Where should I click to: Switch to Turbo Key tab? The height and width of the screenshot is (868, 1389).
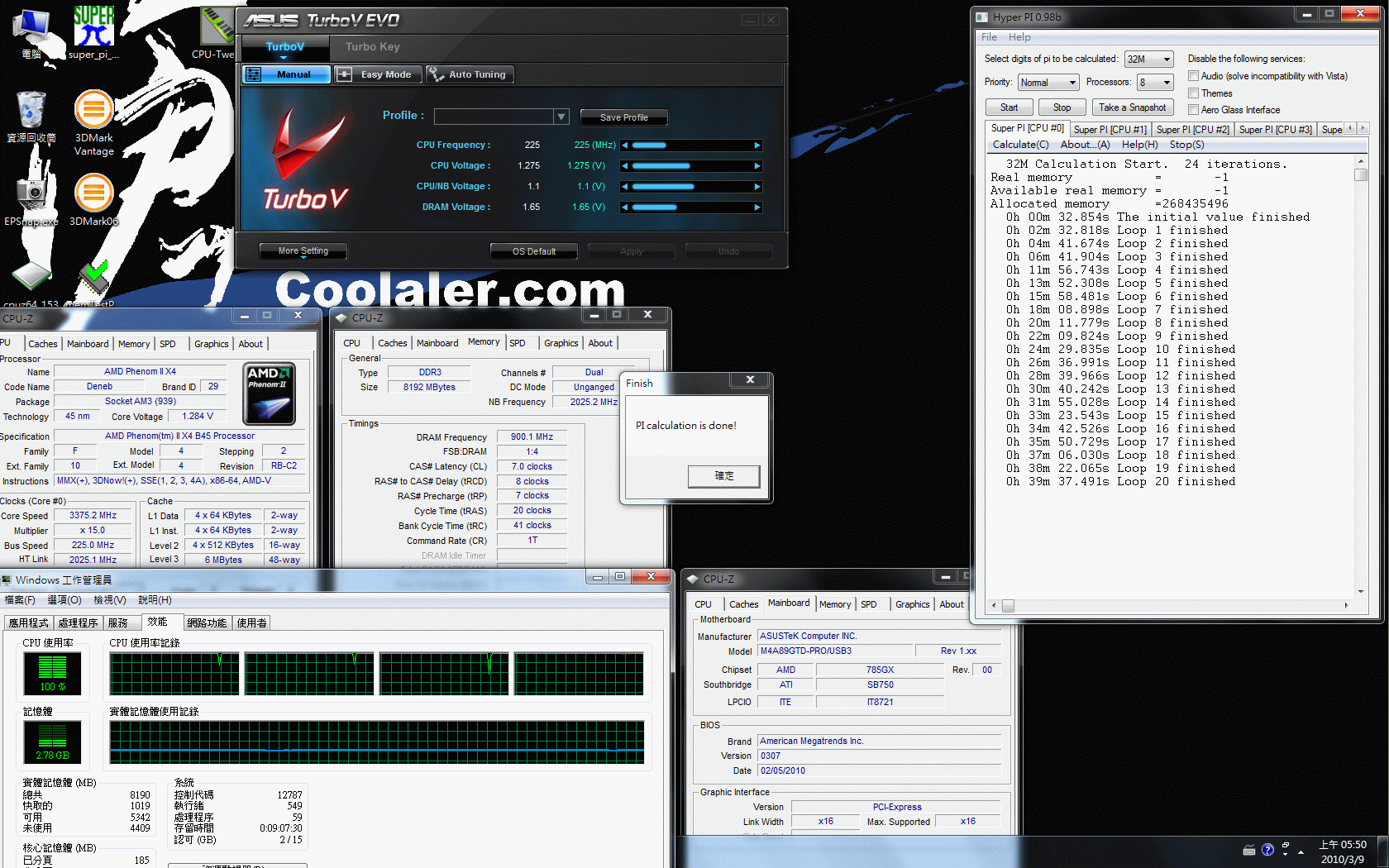[372, 47]
